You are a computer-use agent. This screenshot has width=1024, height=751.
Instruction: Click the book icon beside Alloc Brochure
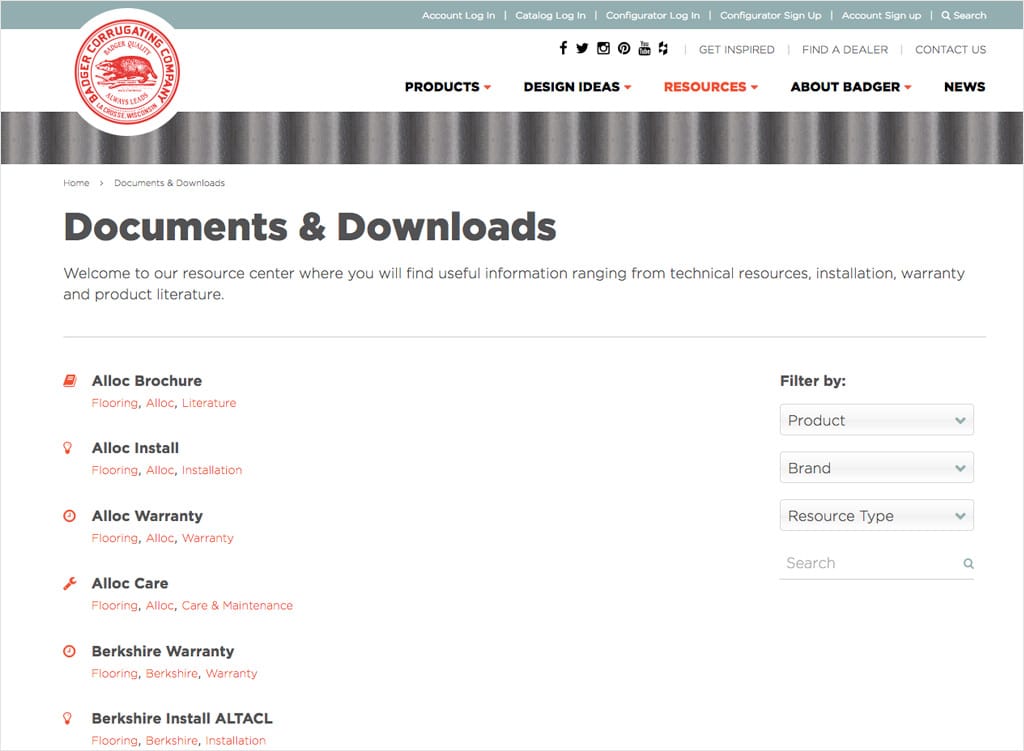[69, 381]
